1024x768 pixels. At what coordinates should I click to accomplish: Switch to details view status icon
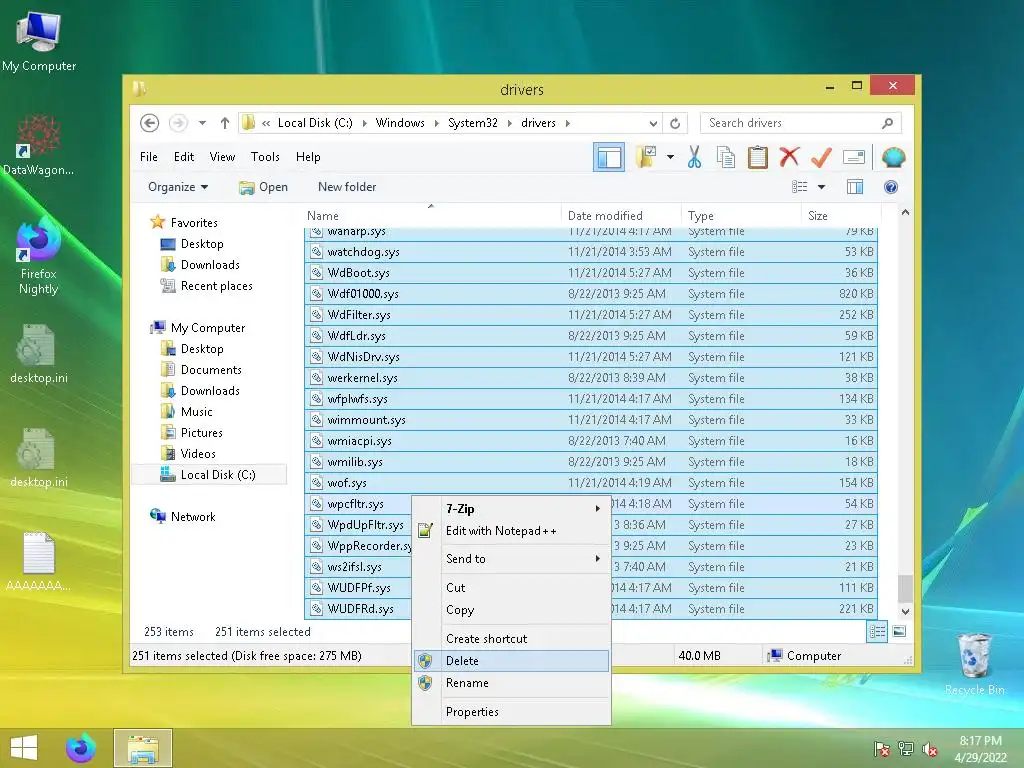(877, 631)
